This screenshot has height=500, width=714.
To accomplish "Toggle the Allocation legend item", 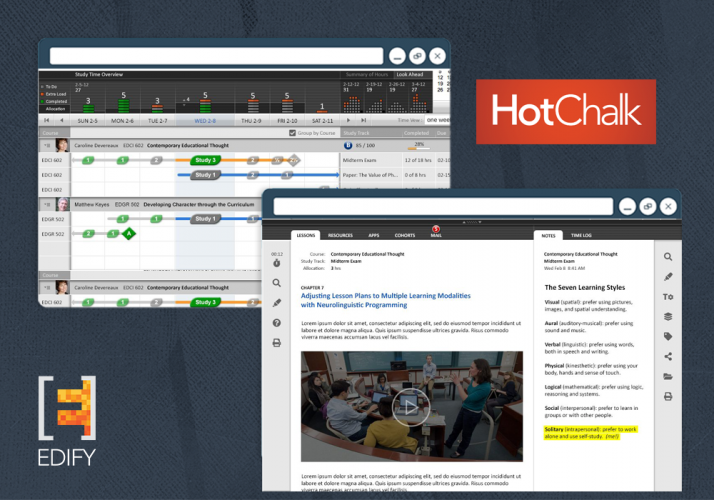I will (x=55, y=109).
